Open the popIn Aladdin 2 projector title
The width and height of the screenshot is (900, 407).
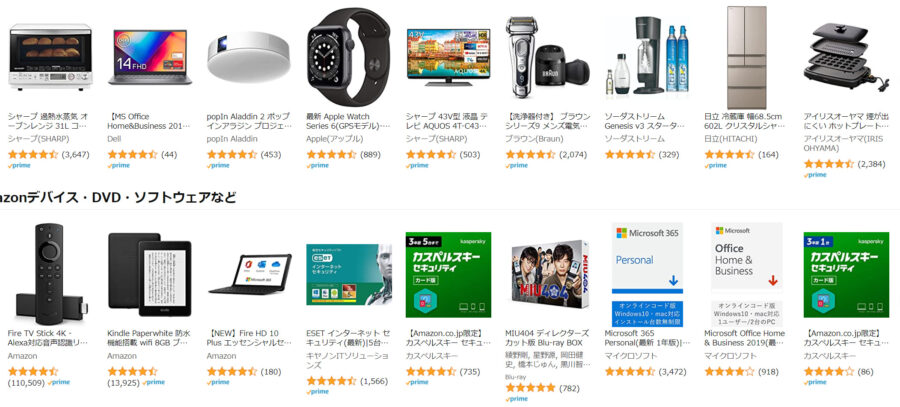[x=249, y=121]
